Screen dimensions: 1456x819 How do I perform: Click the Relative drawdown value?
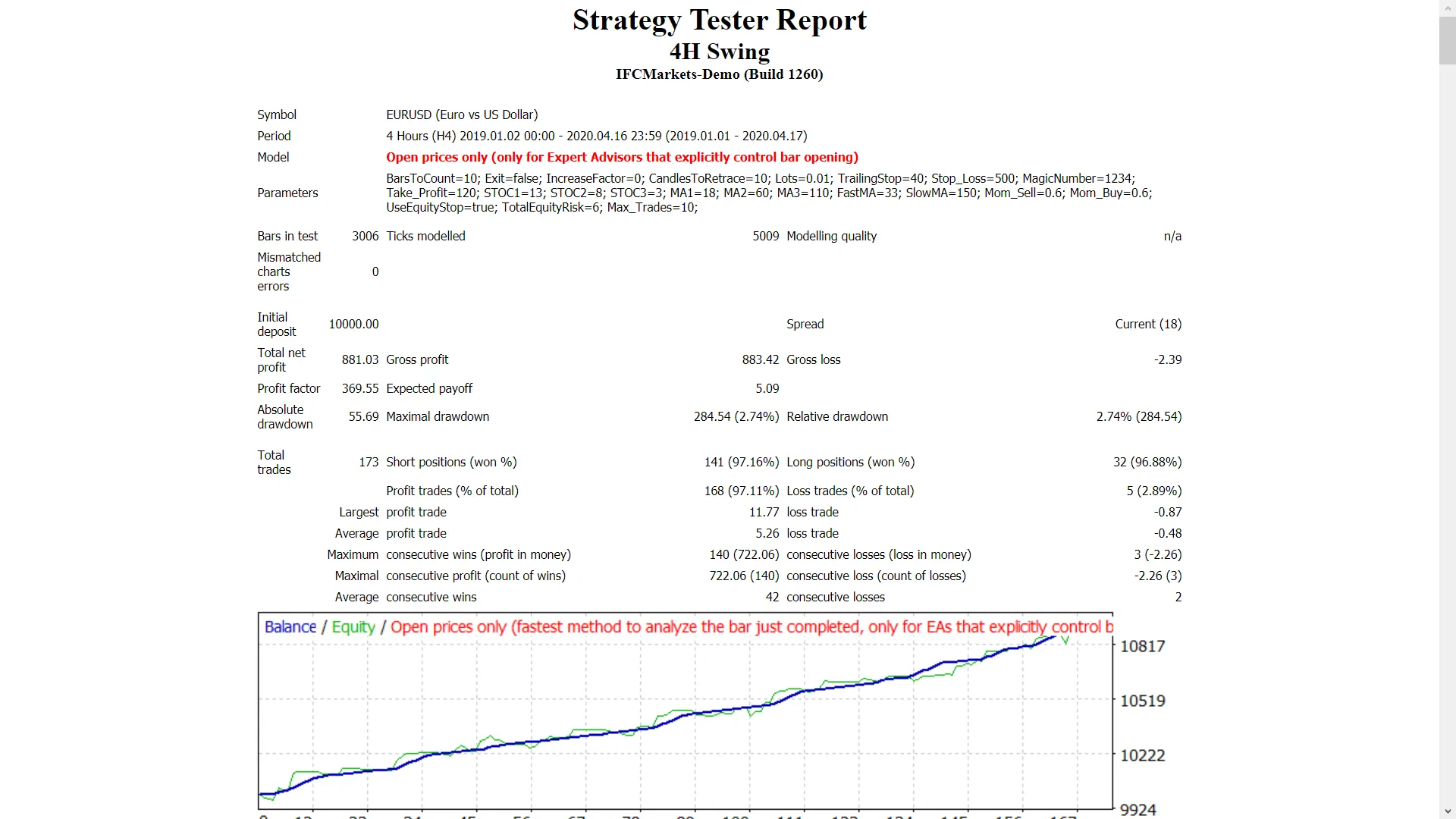click(1138, 416)
